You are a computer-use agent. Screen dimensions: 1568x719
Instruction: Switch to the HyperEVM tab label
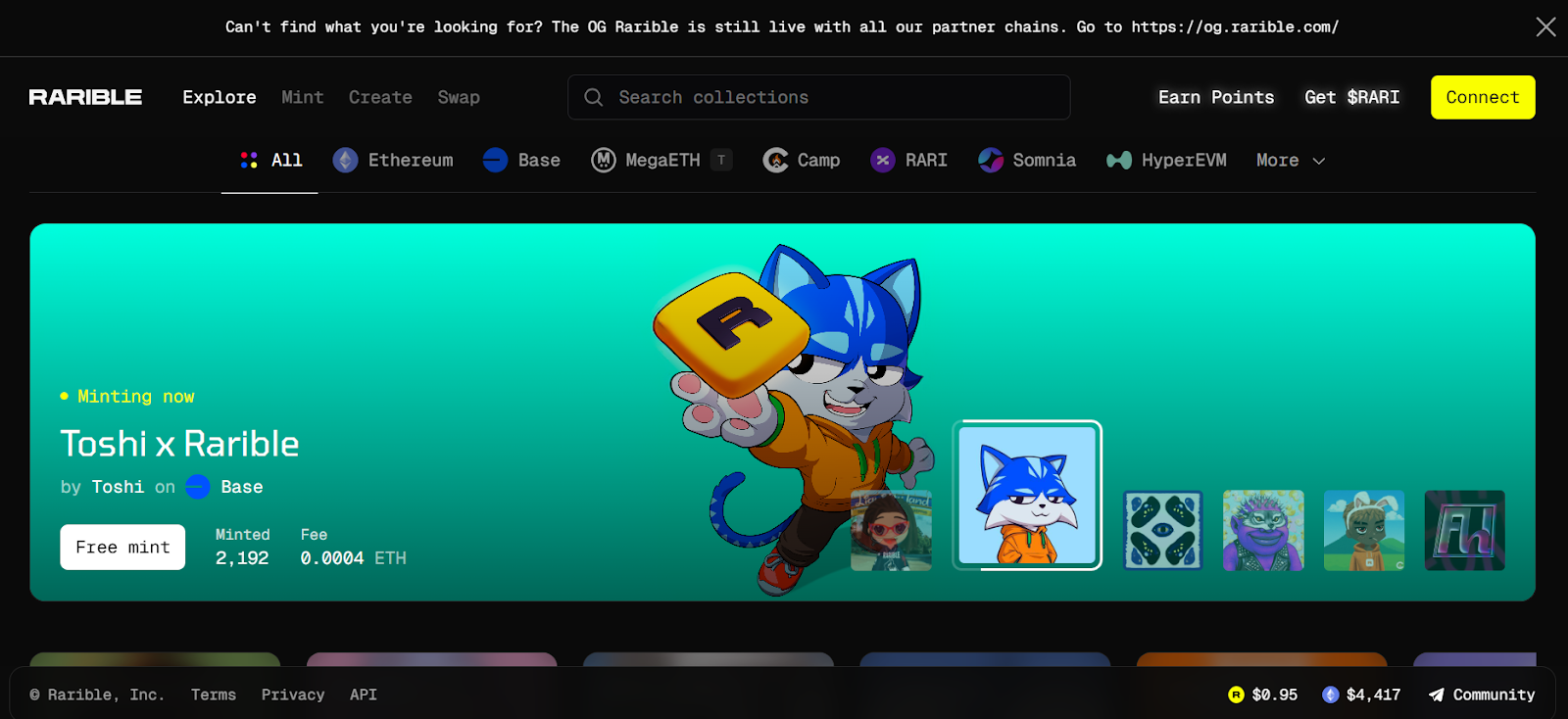(1184, 160)
